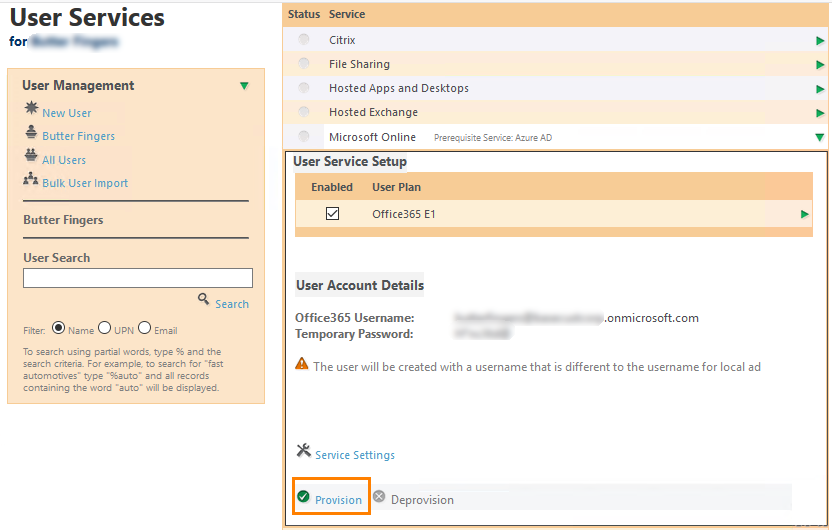The height and width of the screenshot is (530, 832).
Task: Click the Deprovision text
Action: [x=422, y=500]
